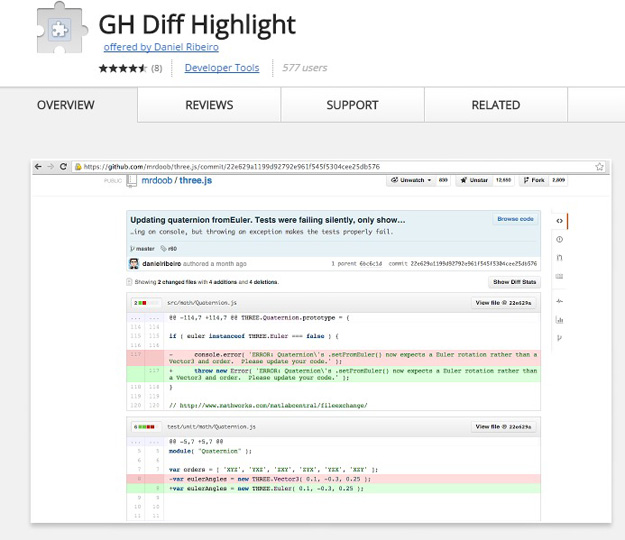The height and width of the screenshot is (540, 625).
Task: Click the removed THREE.Vector3 eulerAngles line
Action: point(333,479)
